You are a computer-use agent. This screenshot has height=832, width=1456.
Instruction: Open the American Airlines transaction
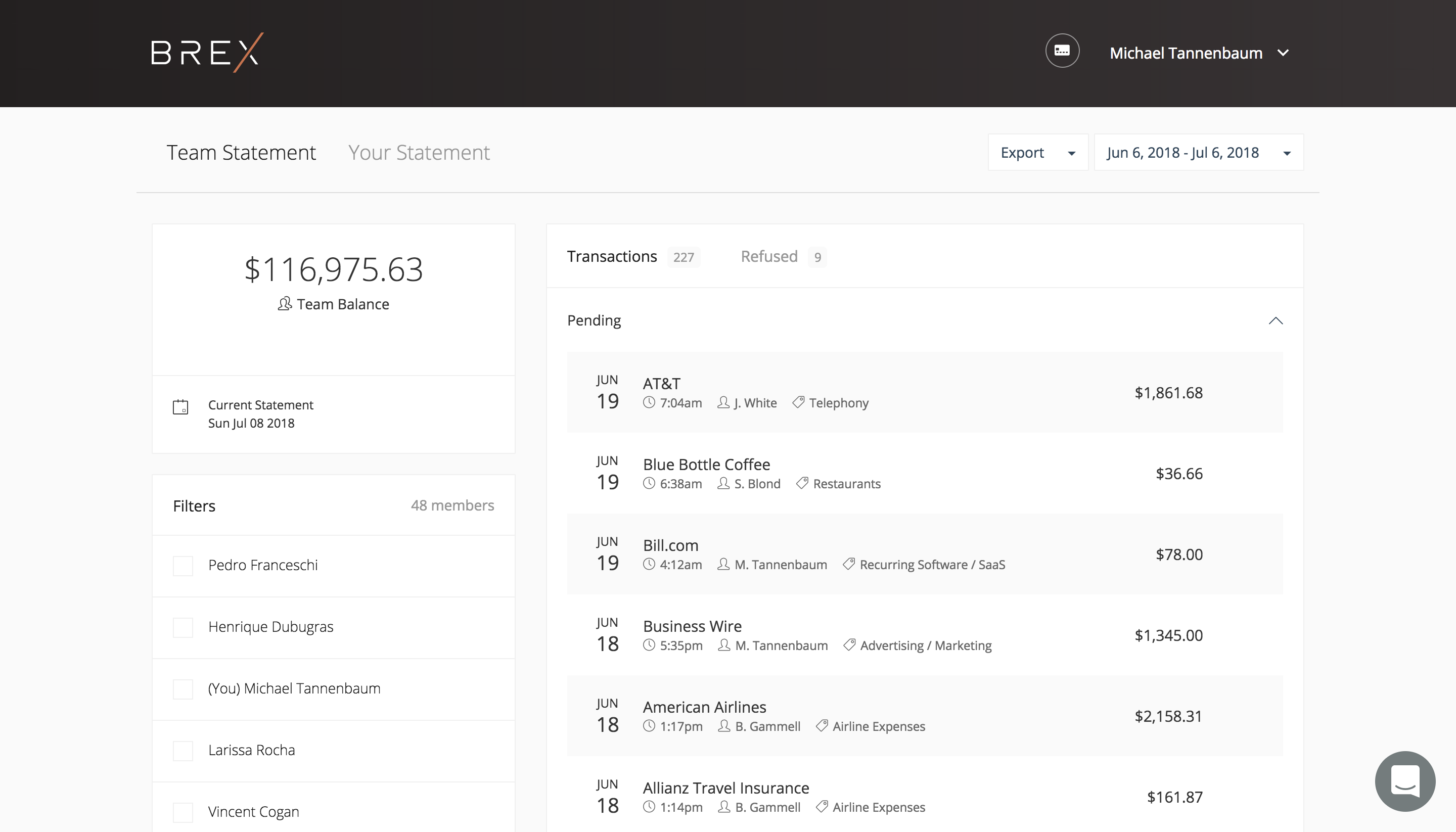tap(925, 716)
